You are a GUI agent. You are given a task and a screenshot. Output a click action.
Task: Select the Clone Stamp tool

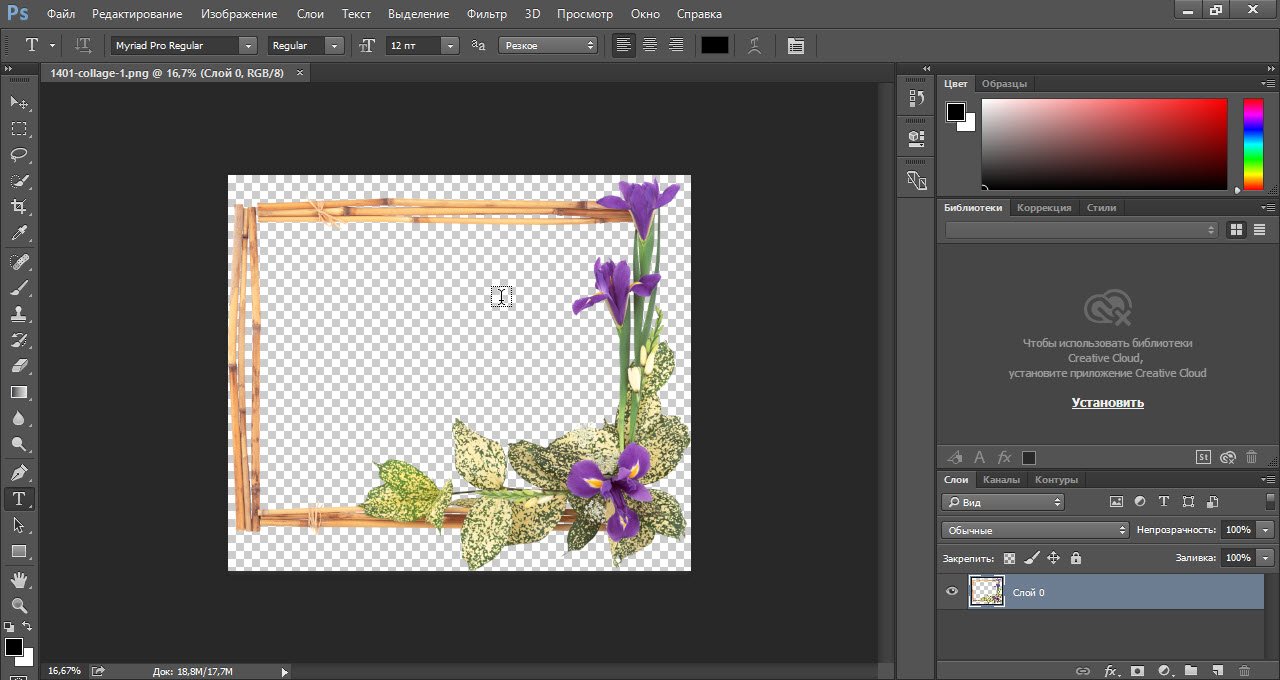19,314
